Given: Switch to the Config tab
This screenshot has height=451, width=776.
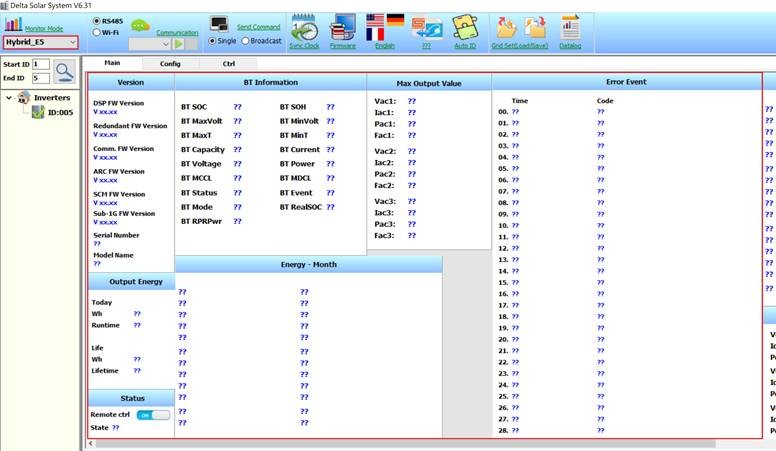Looking at the screenshot, I should point(170,63).
